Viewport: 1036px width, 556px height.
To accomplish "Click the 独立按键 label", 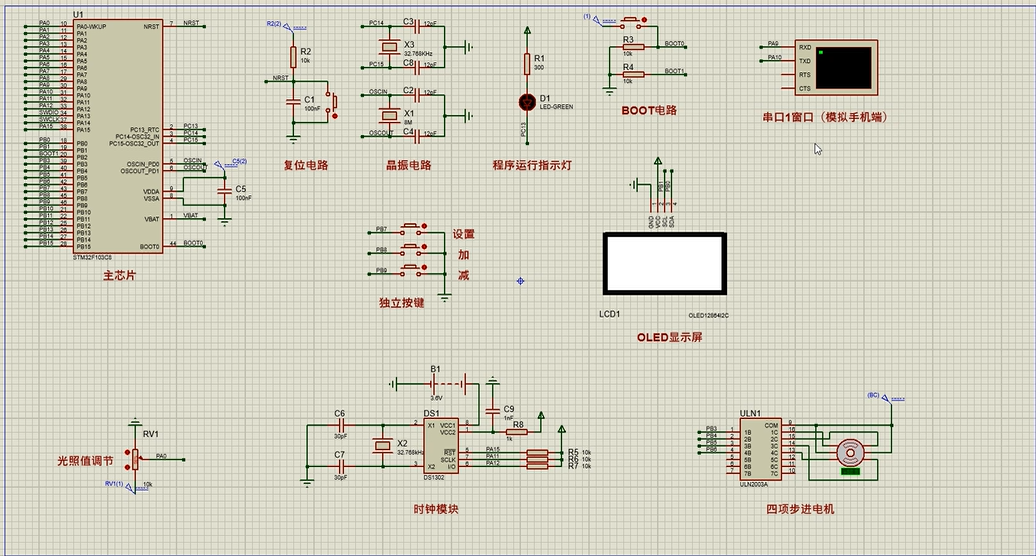I will (402, 302).
